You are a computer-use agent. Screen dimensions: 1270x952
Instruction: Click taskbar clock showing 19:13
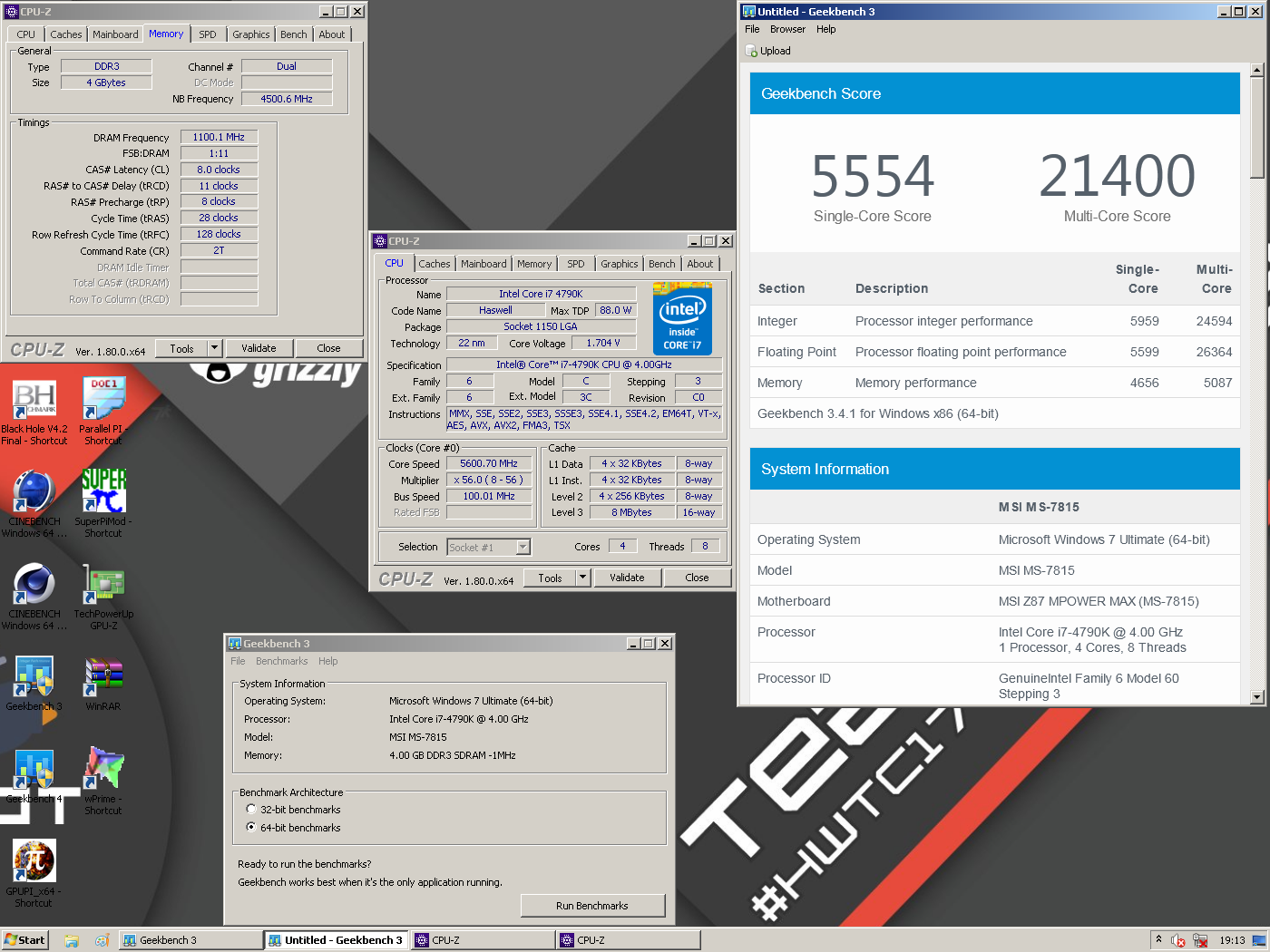click(x=1232, y=940)
